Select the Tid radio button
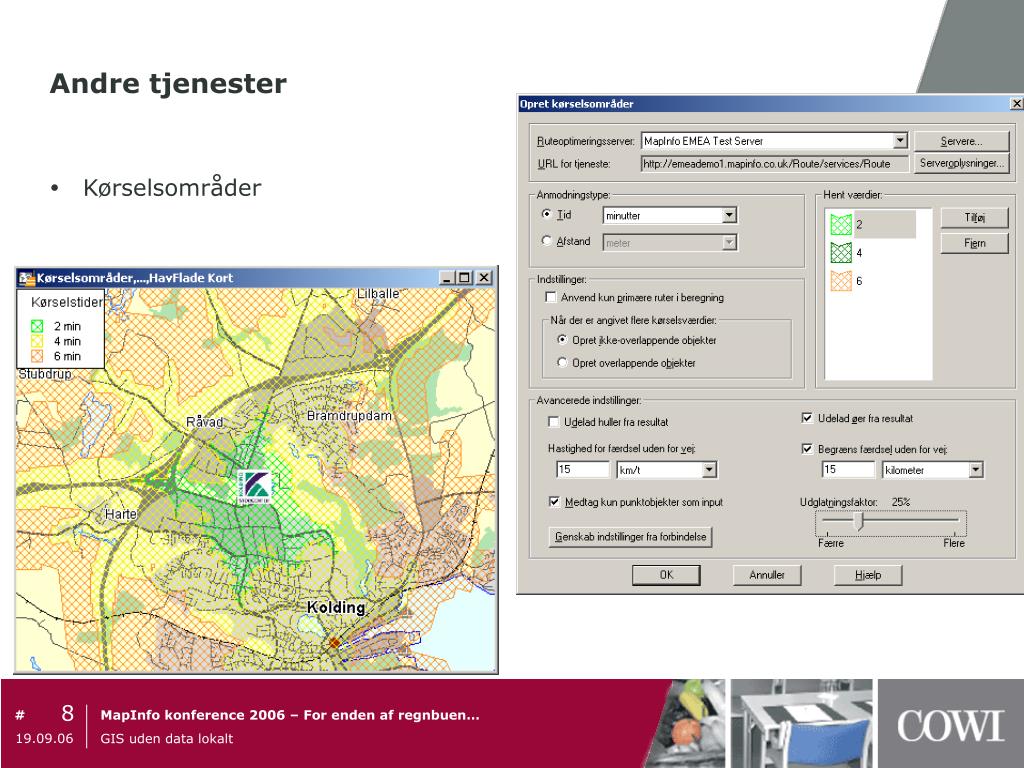This screenshot has height=768, width=1024. (x=547, y=214)
